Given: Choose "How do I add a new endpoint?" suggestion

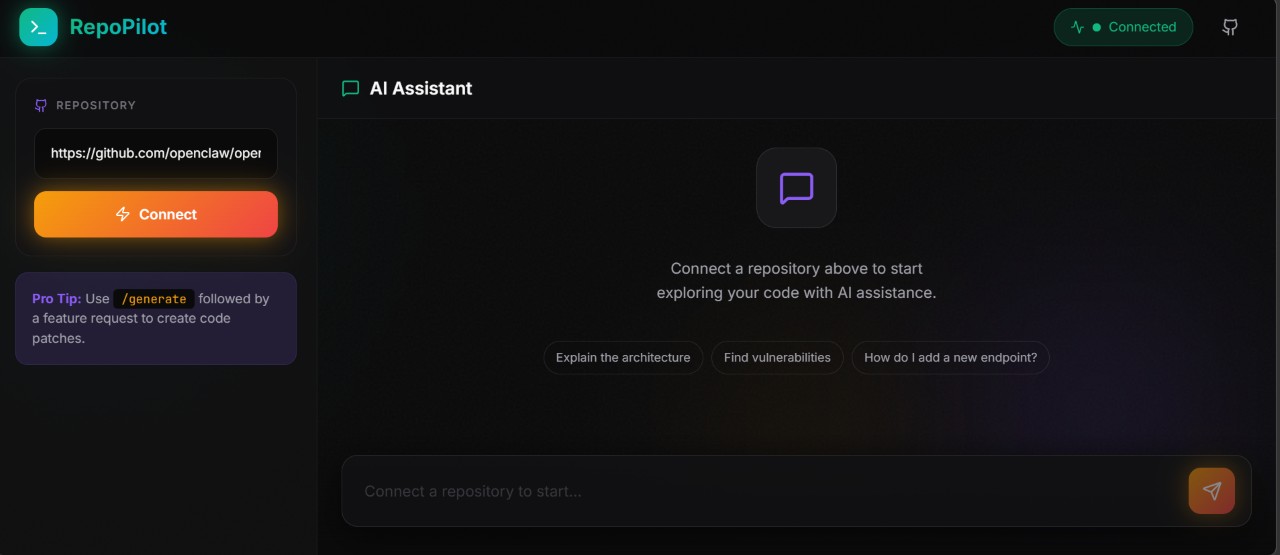Looking at the screenshot, I should tap(950, 357).
